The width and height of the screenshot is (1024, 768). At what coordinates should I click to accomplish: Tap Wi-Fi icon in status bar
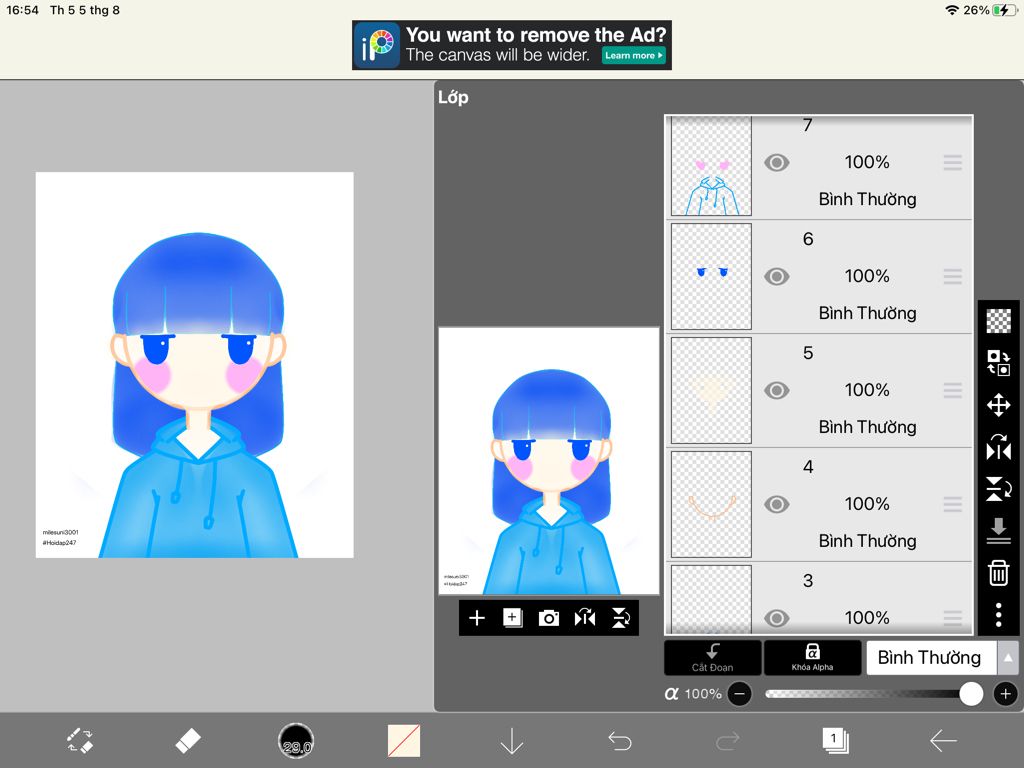952,10
